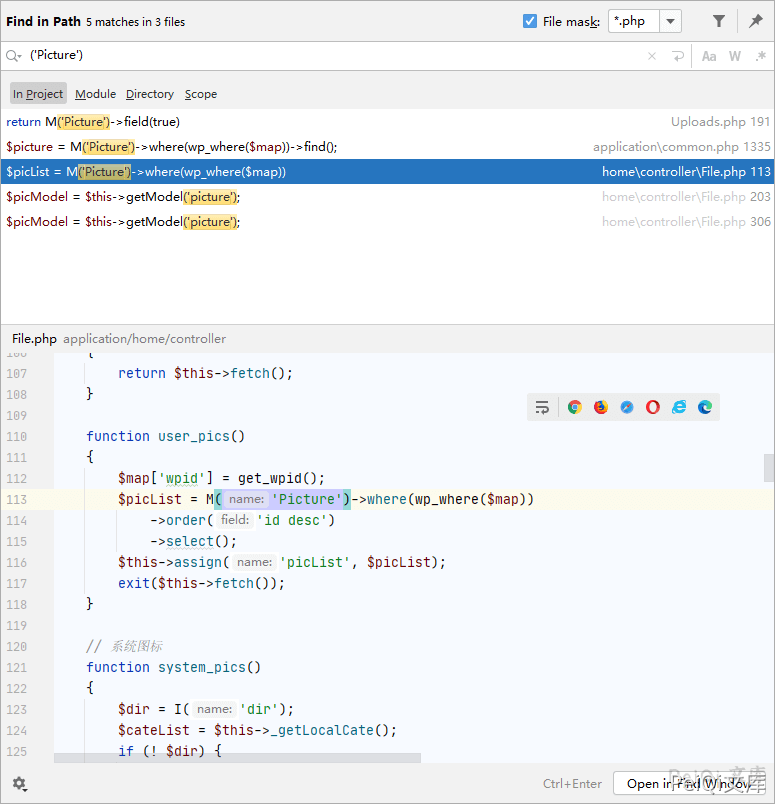The width and height of the screenshot is (775, 804).
Task: Clear the search query with X icon
Action: [652, 56]
